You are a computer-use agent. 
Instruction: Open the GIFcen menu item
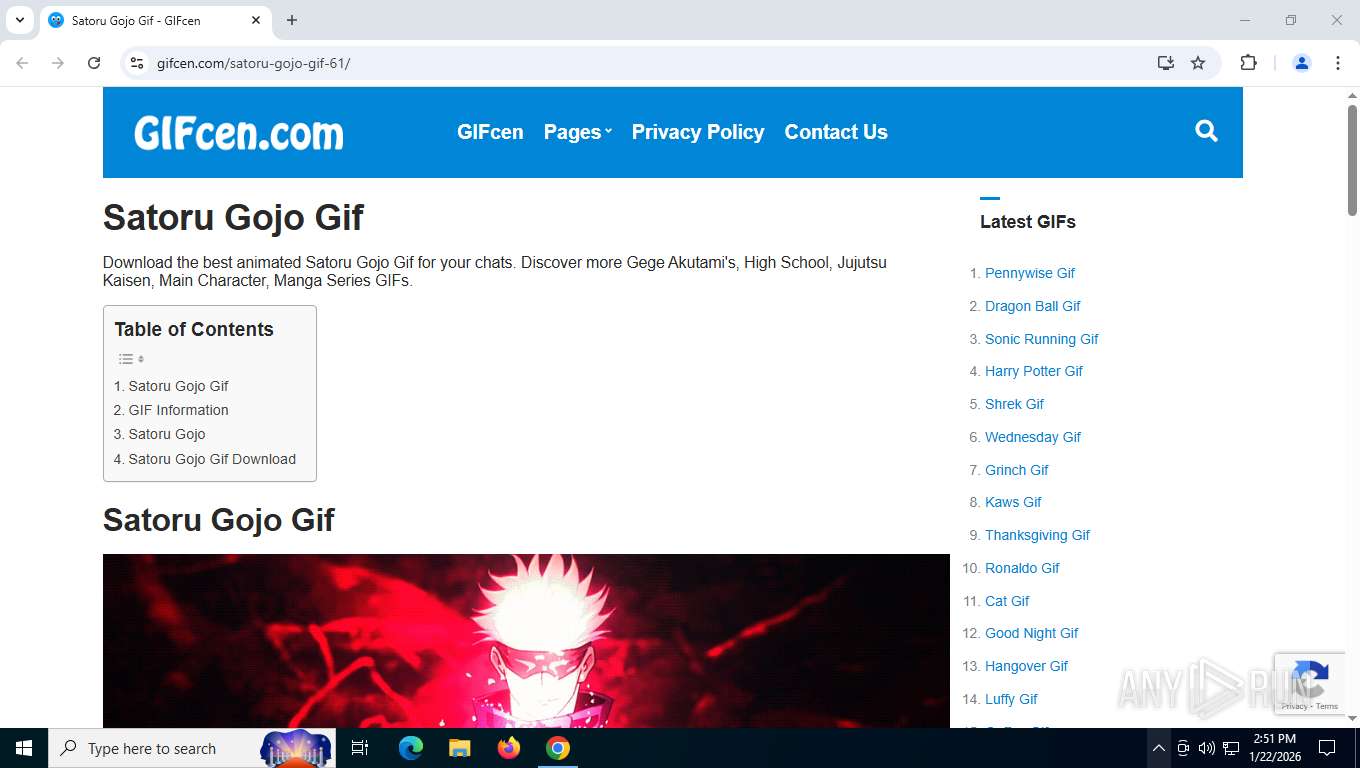tap(490, 132)
